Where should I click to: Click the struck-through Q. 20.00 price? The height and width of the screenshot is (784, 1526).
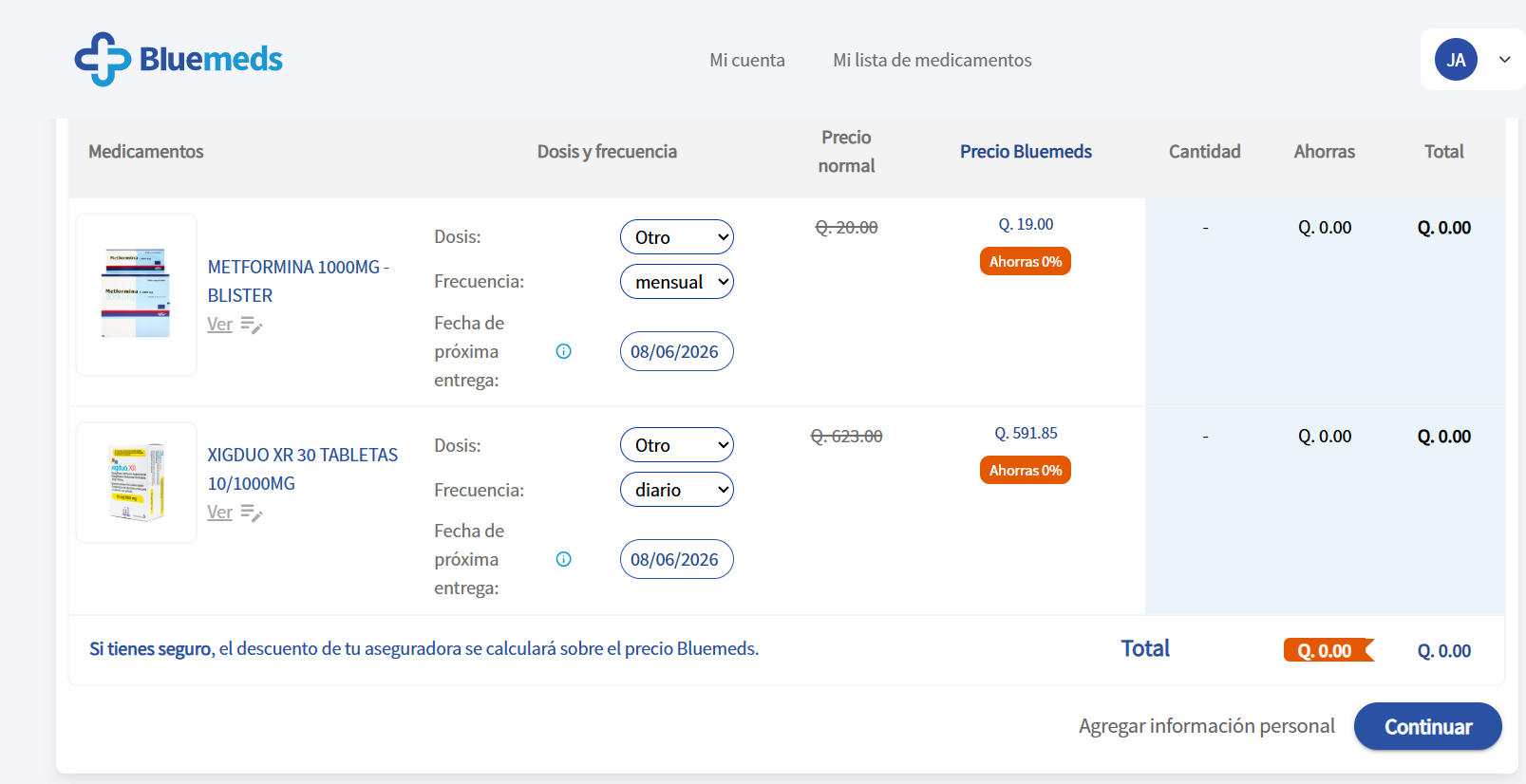[x=846, y=228]
